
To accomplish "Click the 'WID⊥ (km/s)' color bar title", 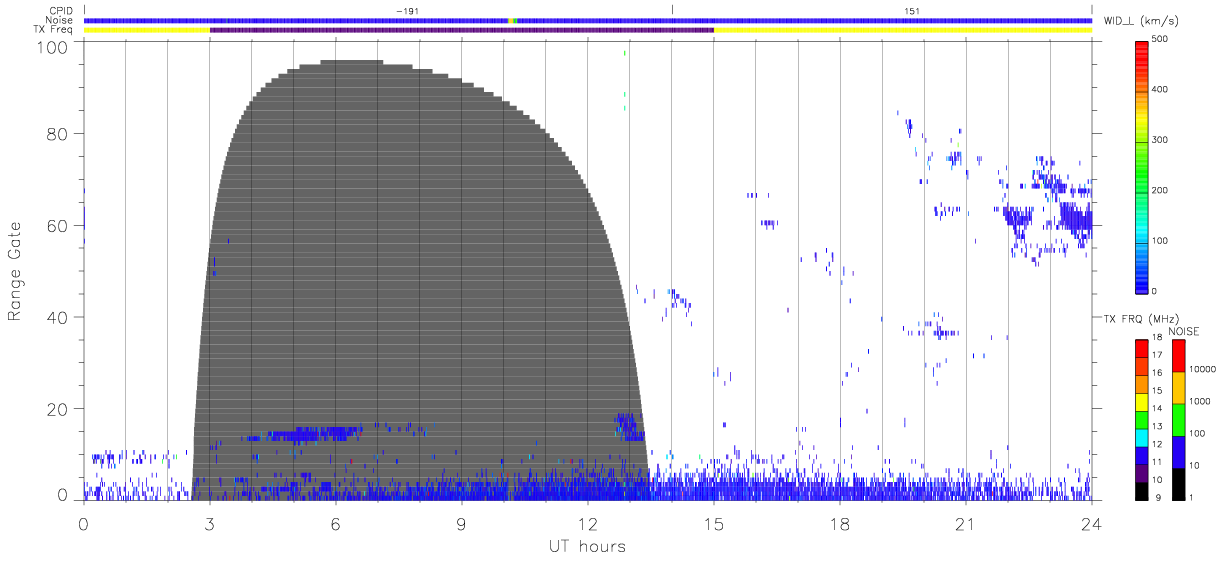I will (x=1142, y=20).
